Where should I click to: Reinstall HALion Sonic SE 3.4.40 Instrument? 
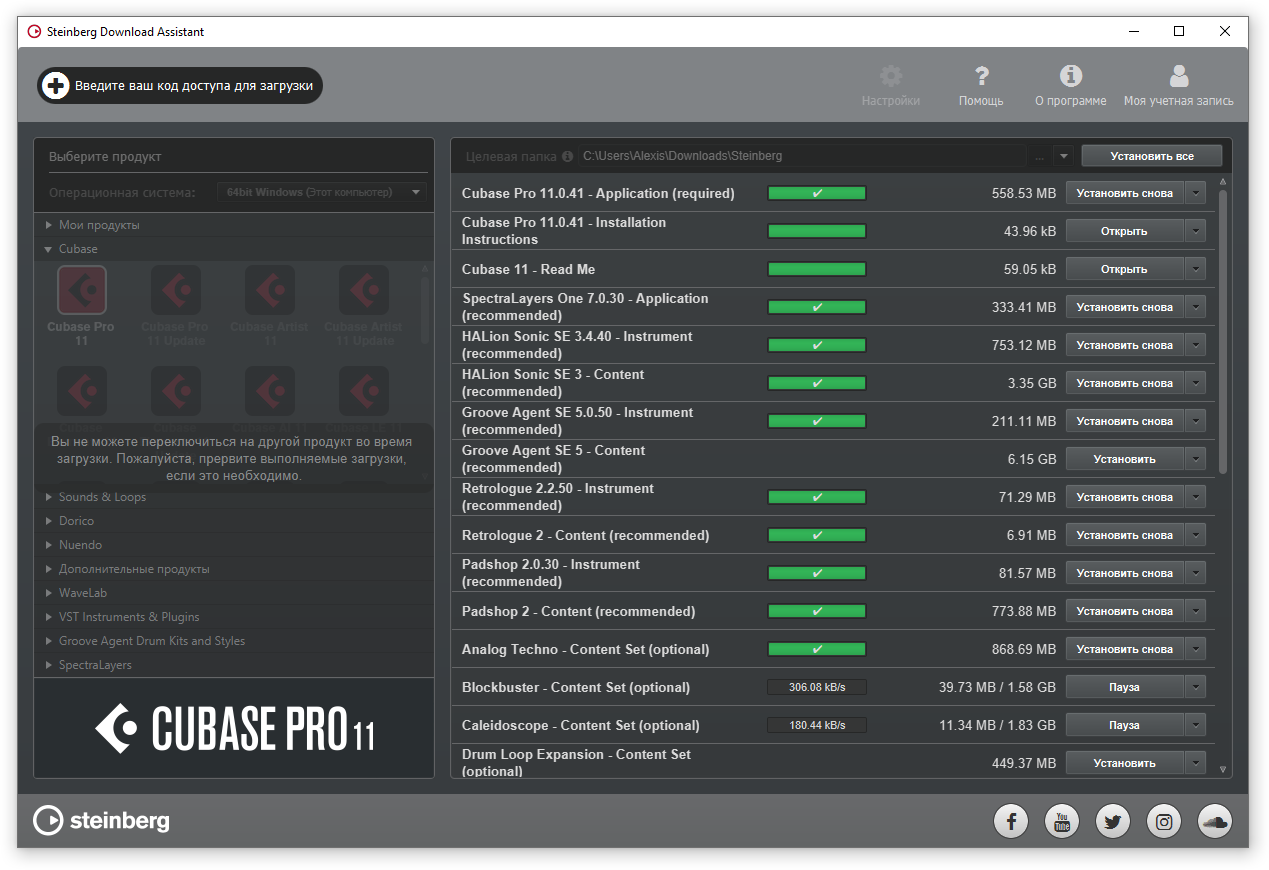pyautogui.click(x=1125, y=345)
